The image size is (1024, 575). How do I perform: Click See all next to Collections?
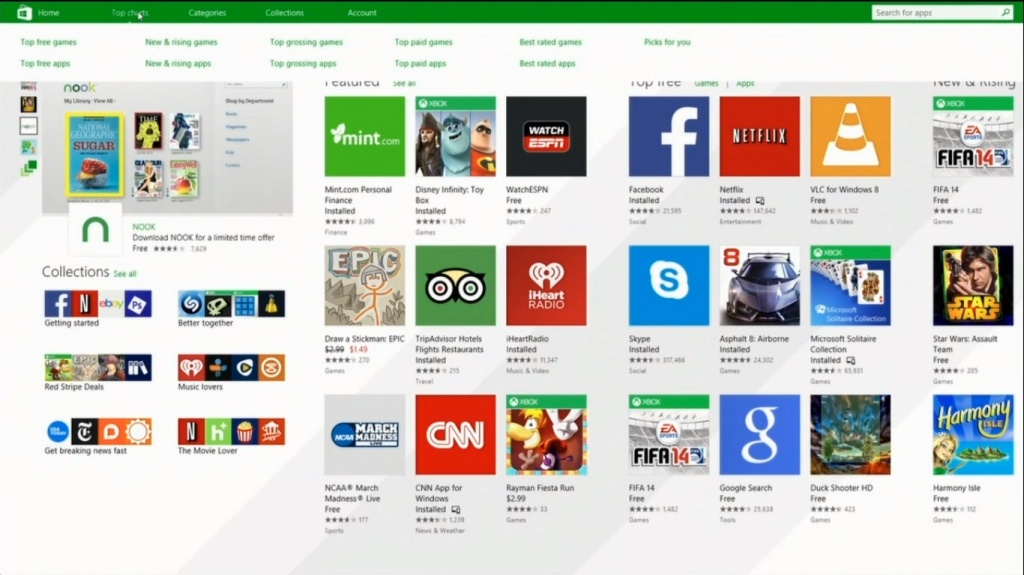(125, 274)
